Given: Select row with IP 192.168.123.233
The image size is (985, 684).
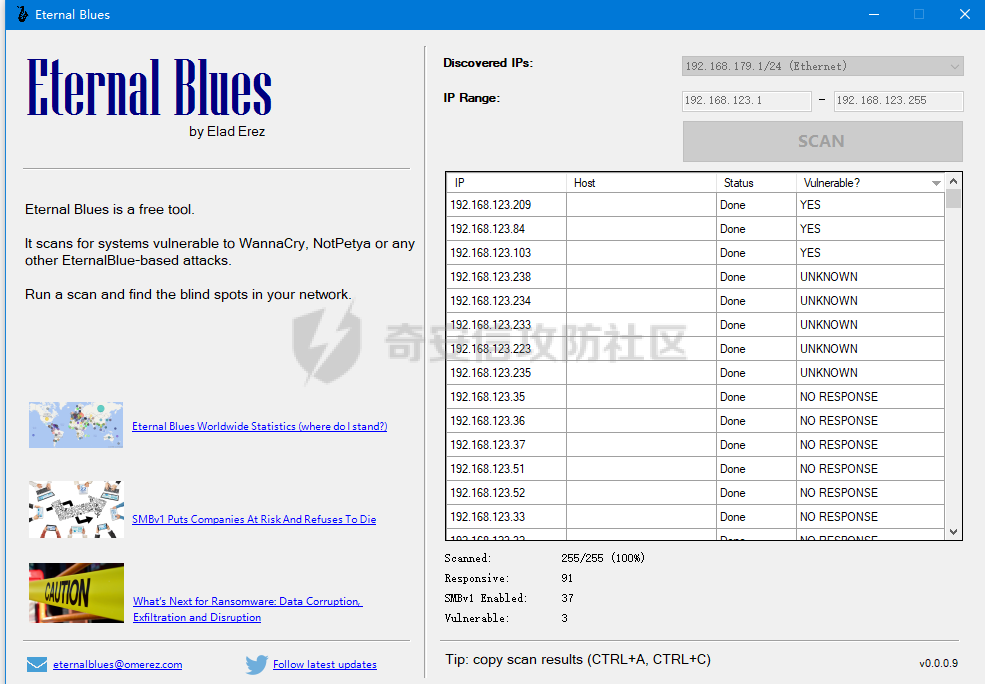Looking at the screenshot, I should 695,325.
